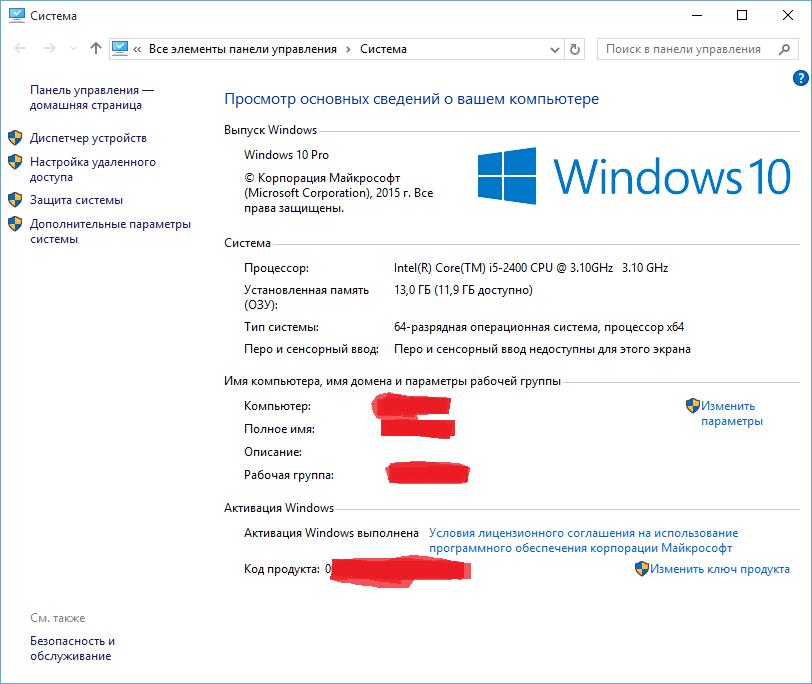Minimize the System window

tap(697, 16)
